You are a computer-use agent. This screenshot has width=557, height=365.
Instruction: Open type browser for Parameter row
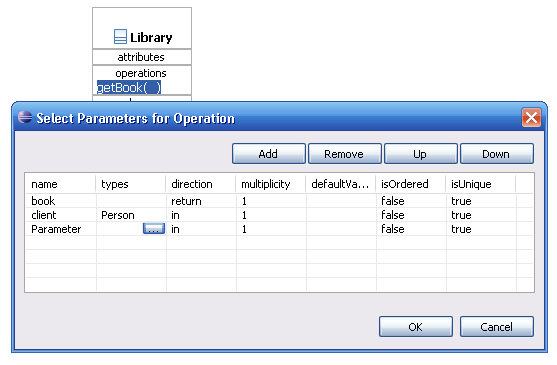(x=154, y=229)
